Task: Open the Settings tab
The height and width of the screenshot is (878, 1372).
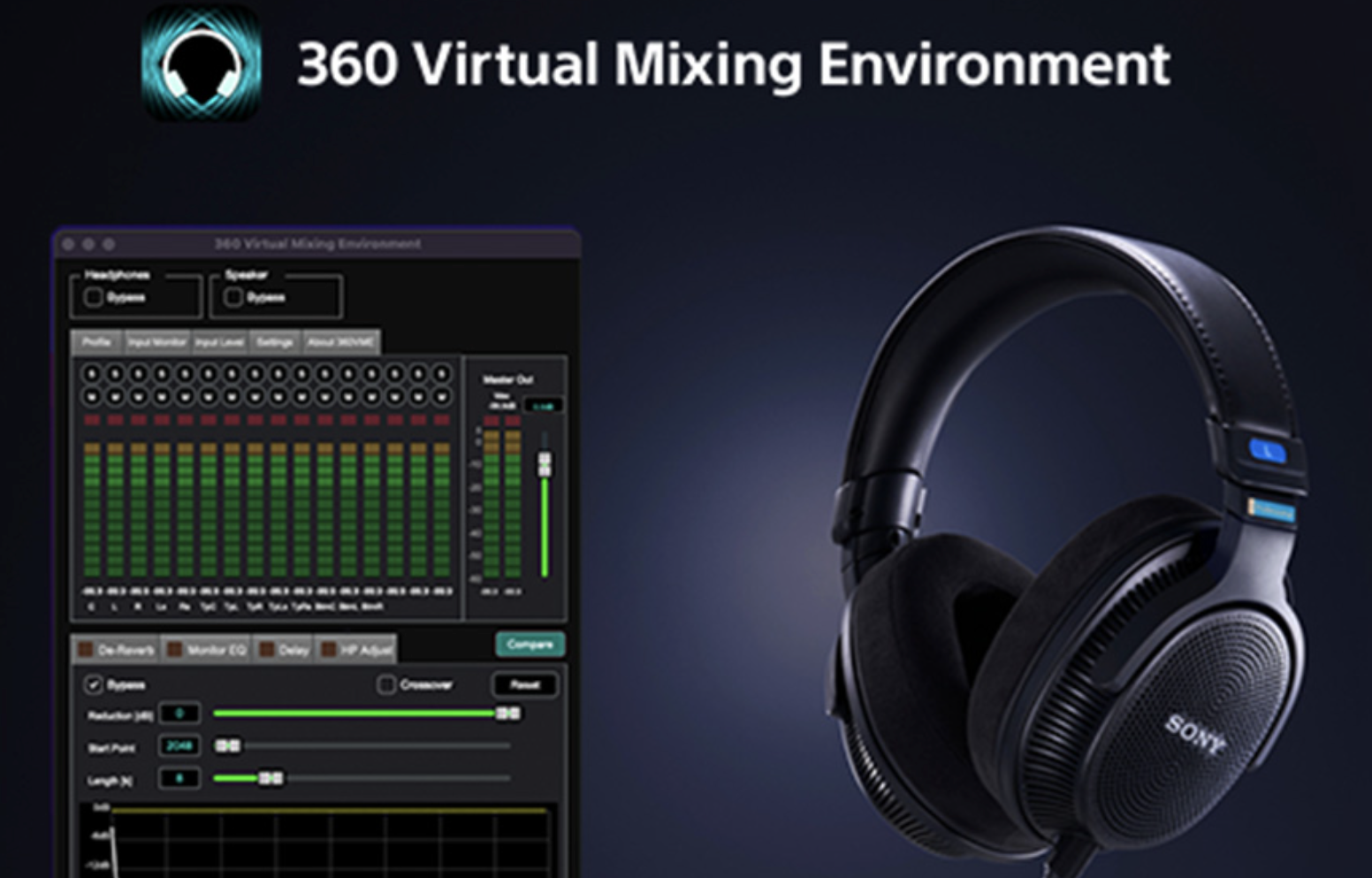Action: coord(275,342)
